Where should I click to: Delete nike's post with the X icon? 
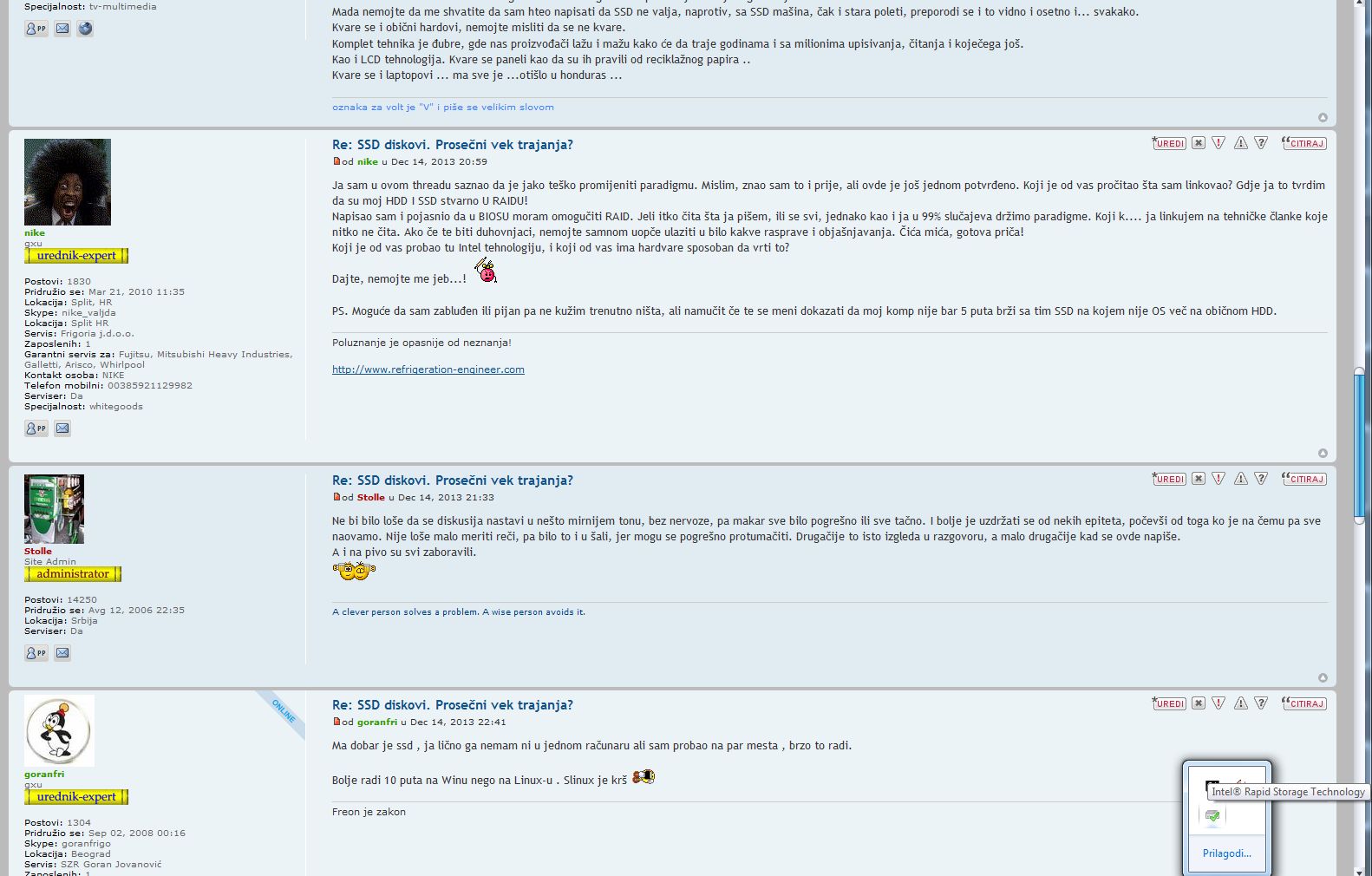[1198, 143]
